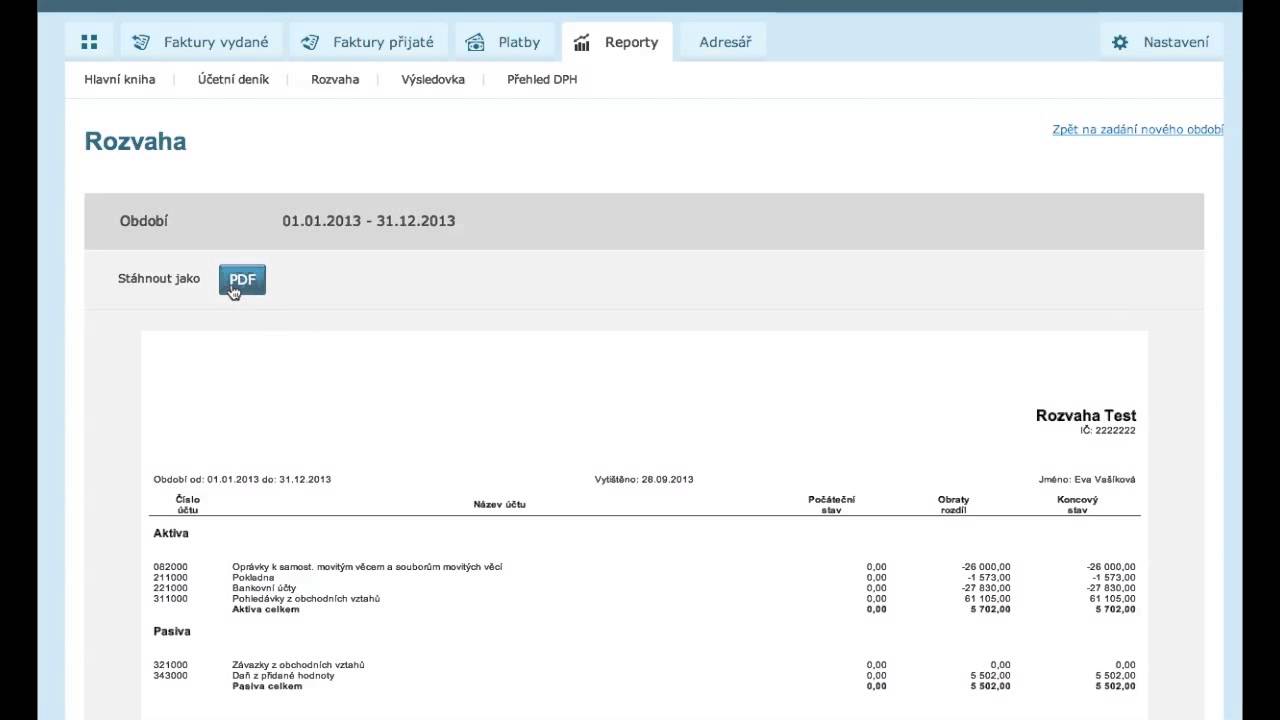Click the Koncový stav column header
Image resolution: width=1280 pixels, height=720 pixels.
1077,504
